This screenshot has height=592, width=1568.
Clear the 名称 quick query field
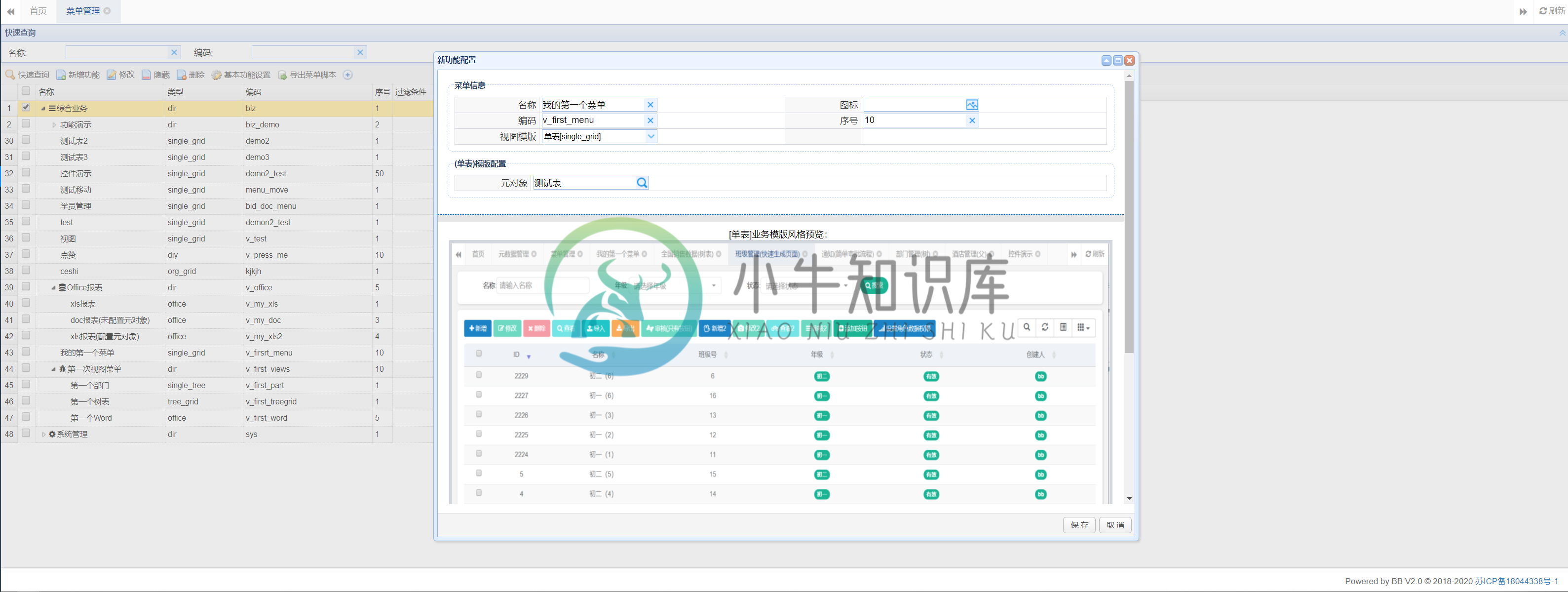click(x=174, y=52)
